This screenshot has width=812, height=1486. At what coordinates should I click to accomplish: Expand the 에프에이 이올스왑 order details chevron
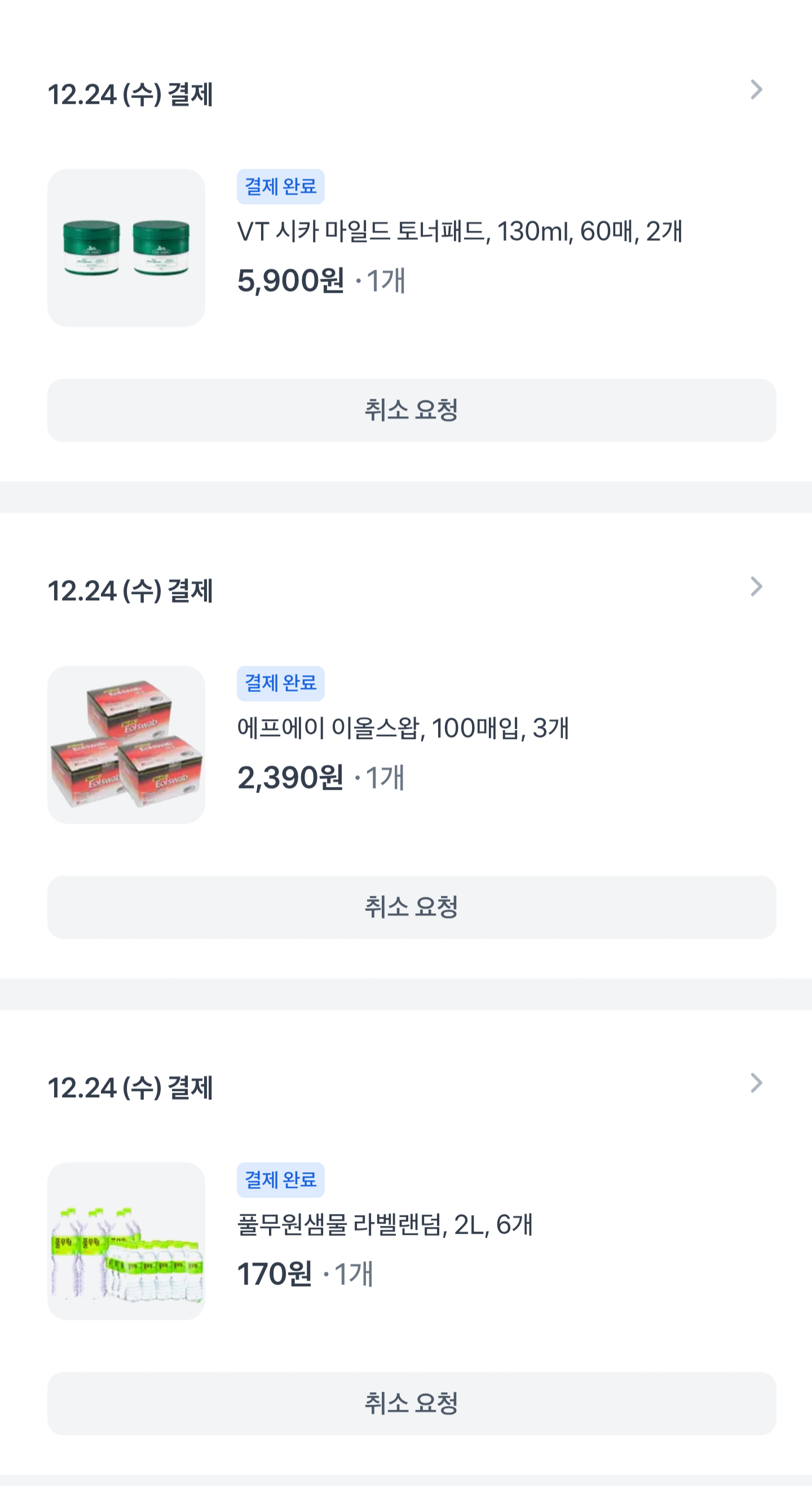[x=756, y=586]
